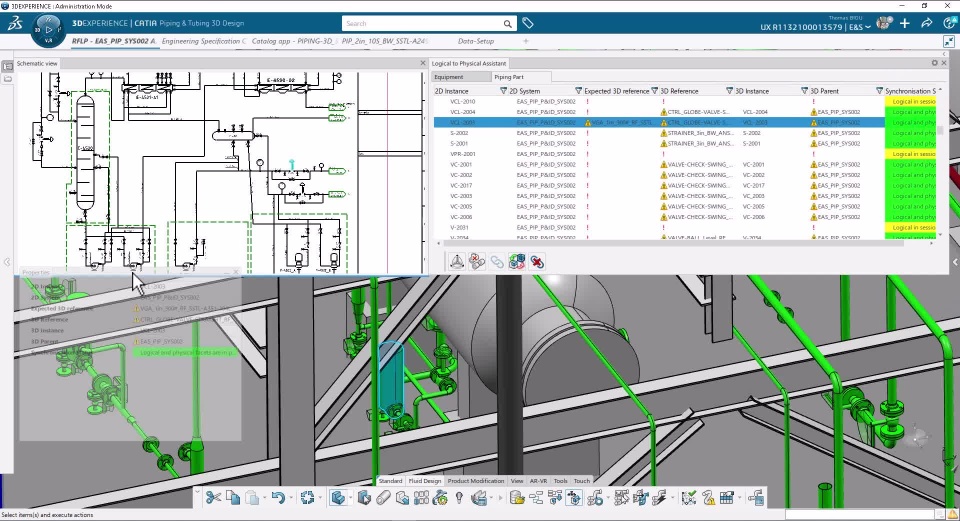Open filter for 2D Instance column
The image size is (960, 521).
pos(504,91)
